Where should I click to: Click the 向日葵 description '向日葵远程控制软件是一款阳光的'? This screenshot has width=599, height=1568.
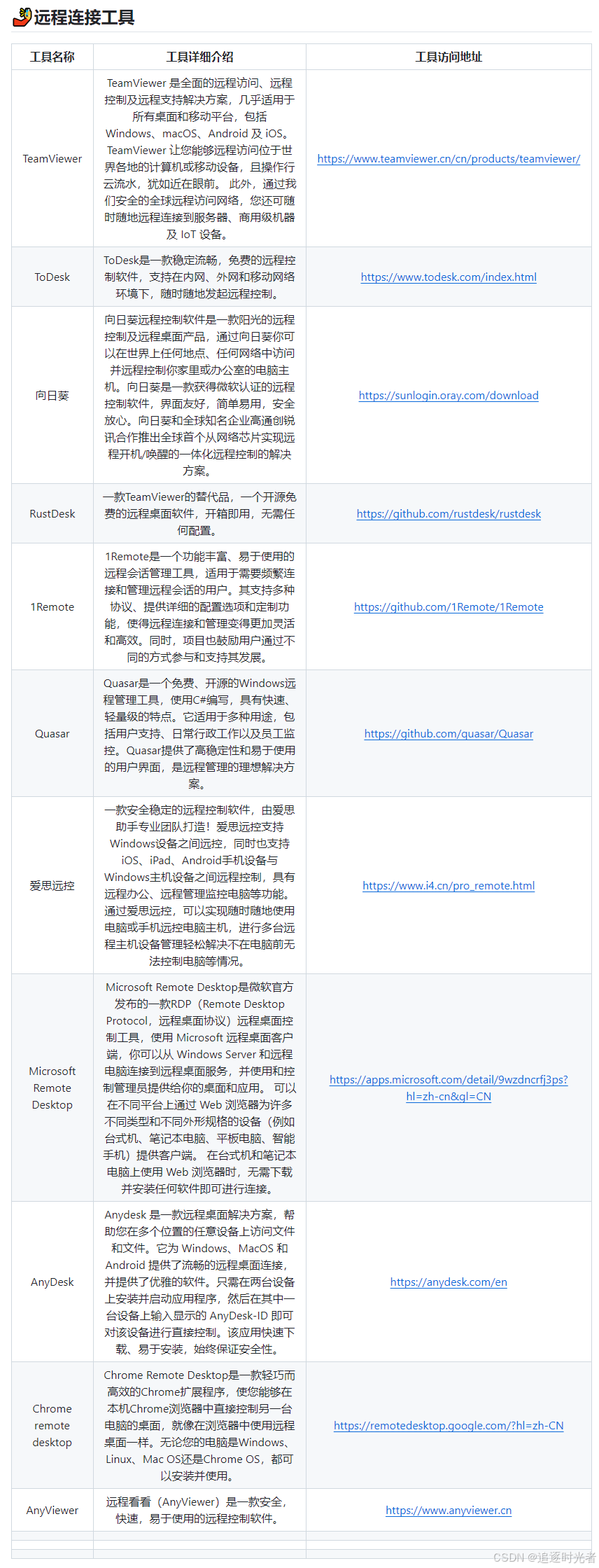[x=199, y=396]
